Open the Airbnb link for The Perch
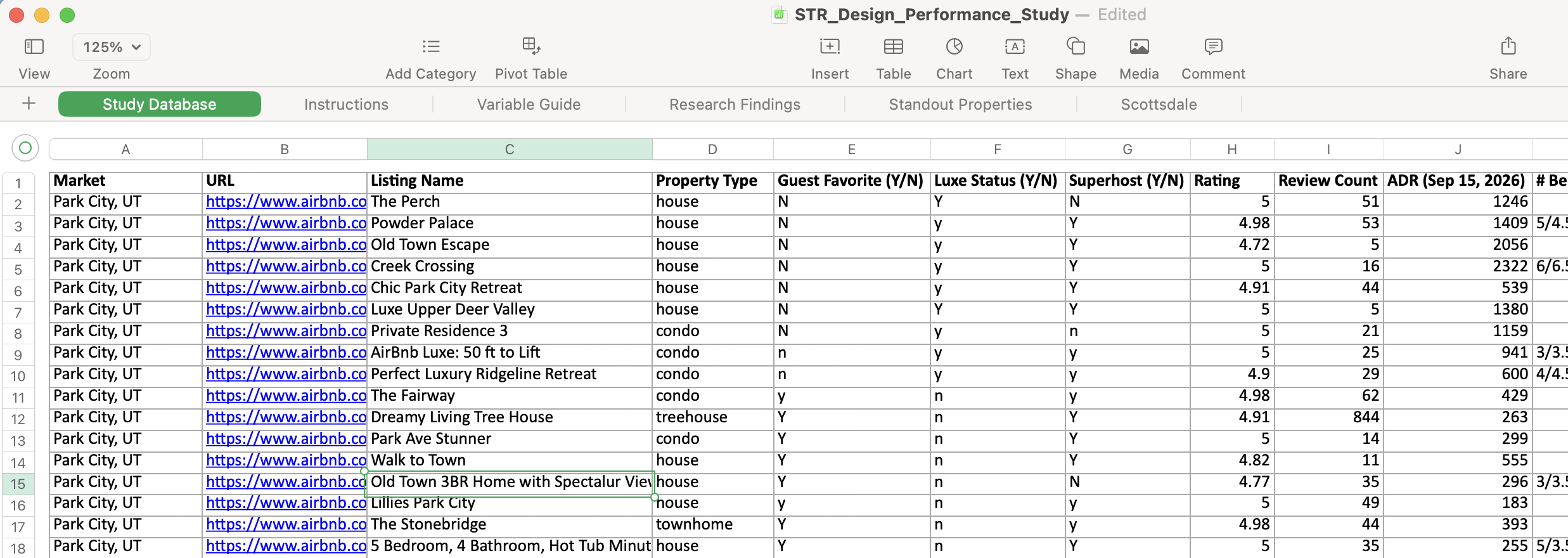The width and height of the screenshot is (1568, 558). tap(286, 202)
